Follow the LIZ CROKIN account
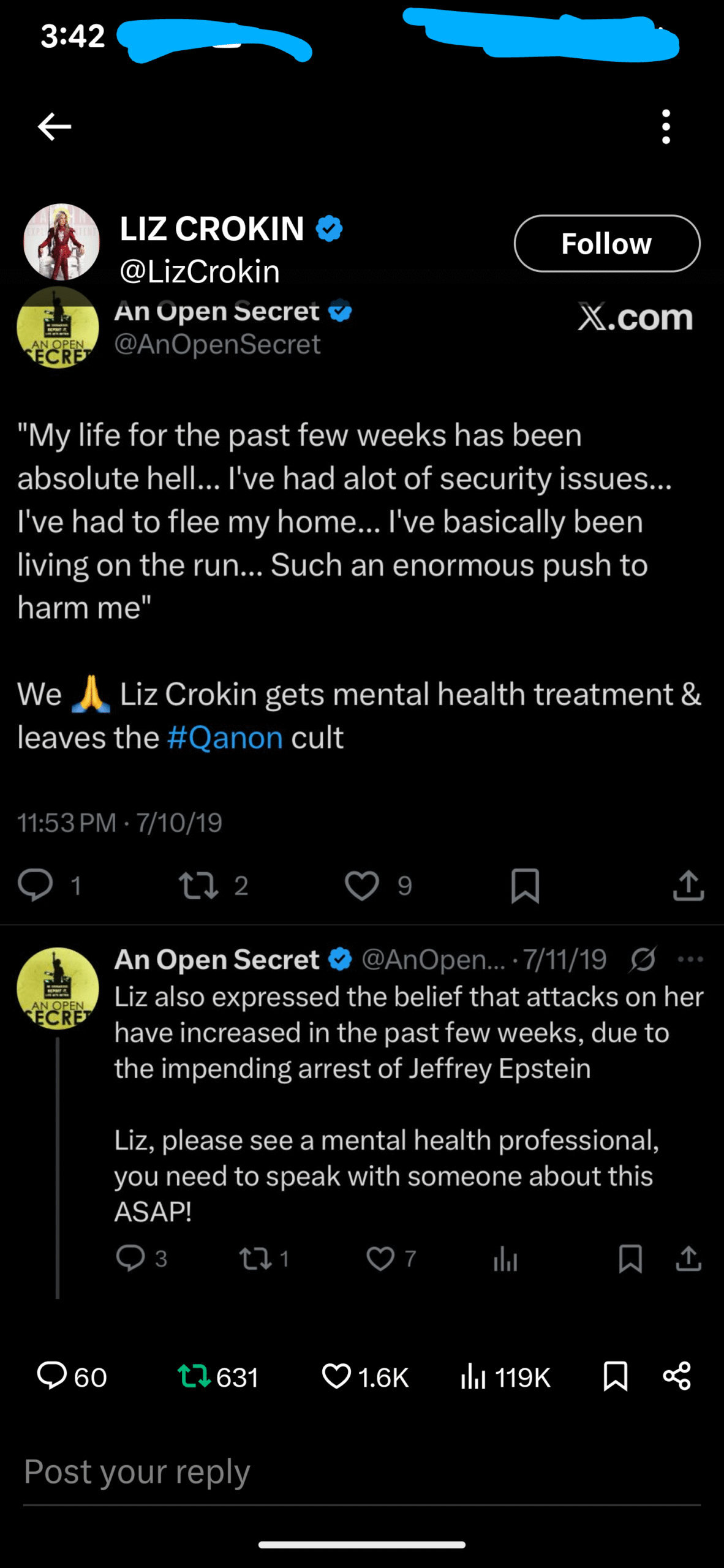Viewport: 724px width, 1568px height. point(606,243)
